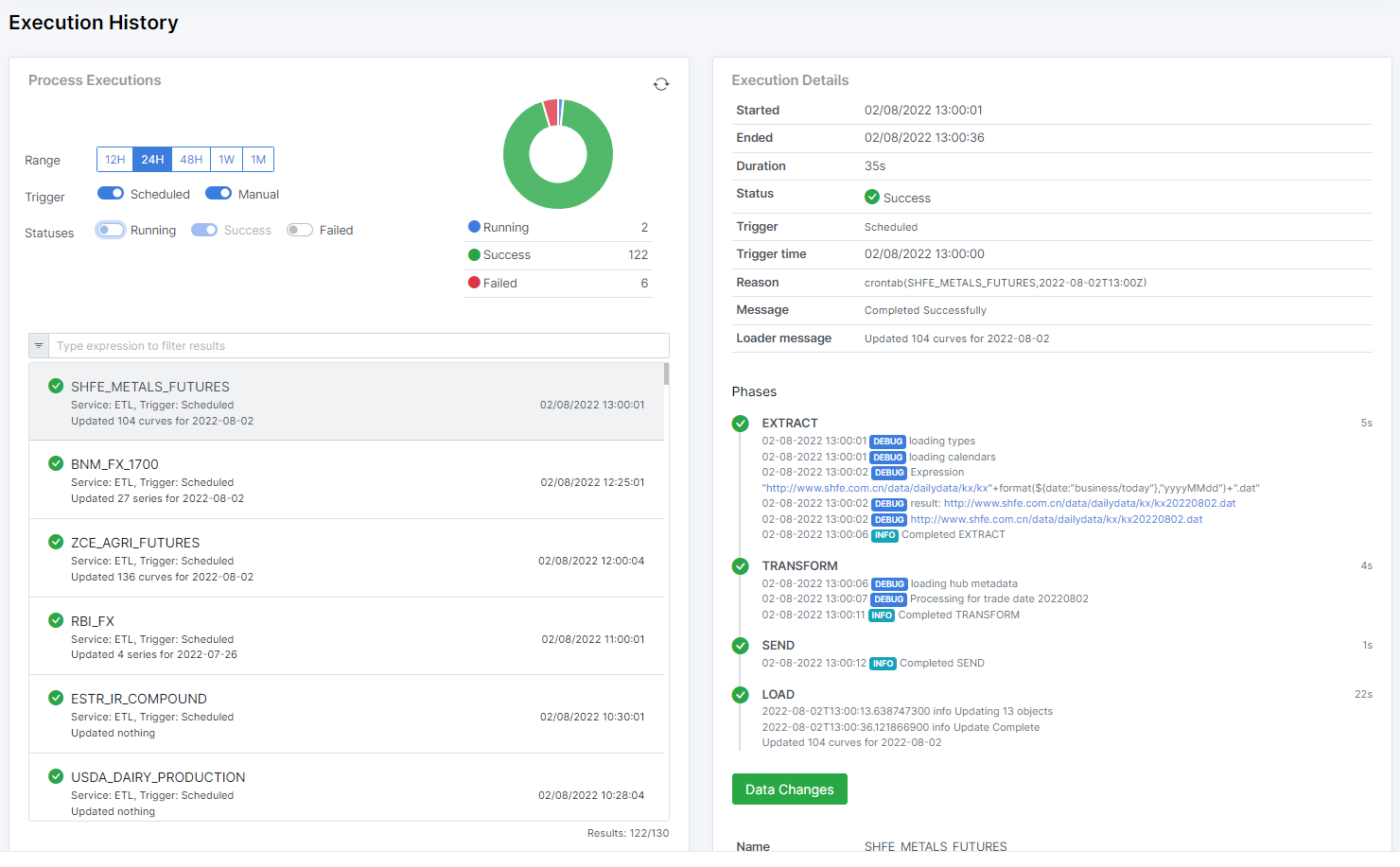Click the filter icon beside the expression box
Screen dimensions: 1400x867
click(x=39, y=346)
